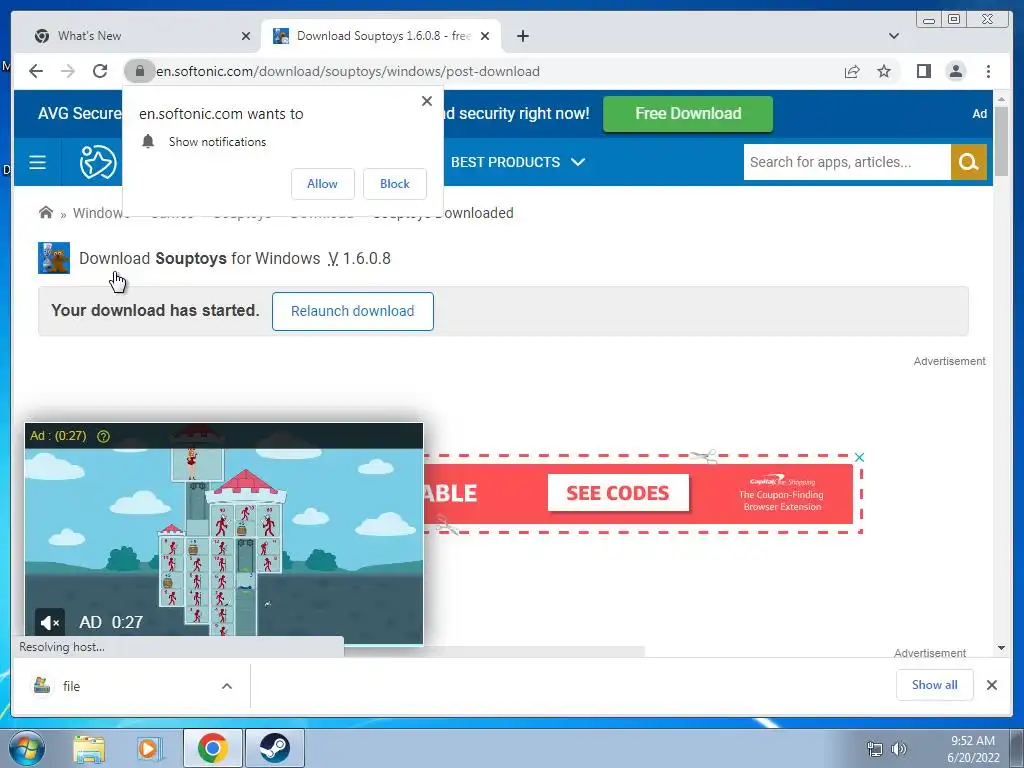Close the Download Souptoys tab

(x=485, y=36)
